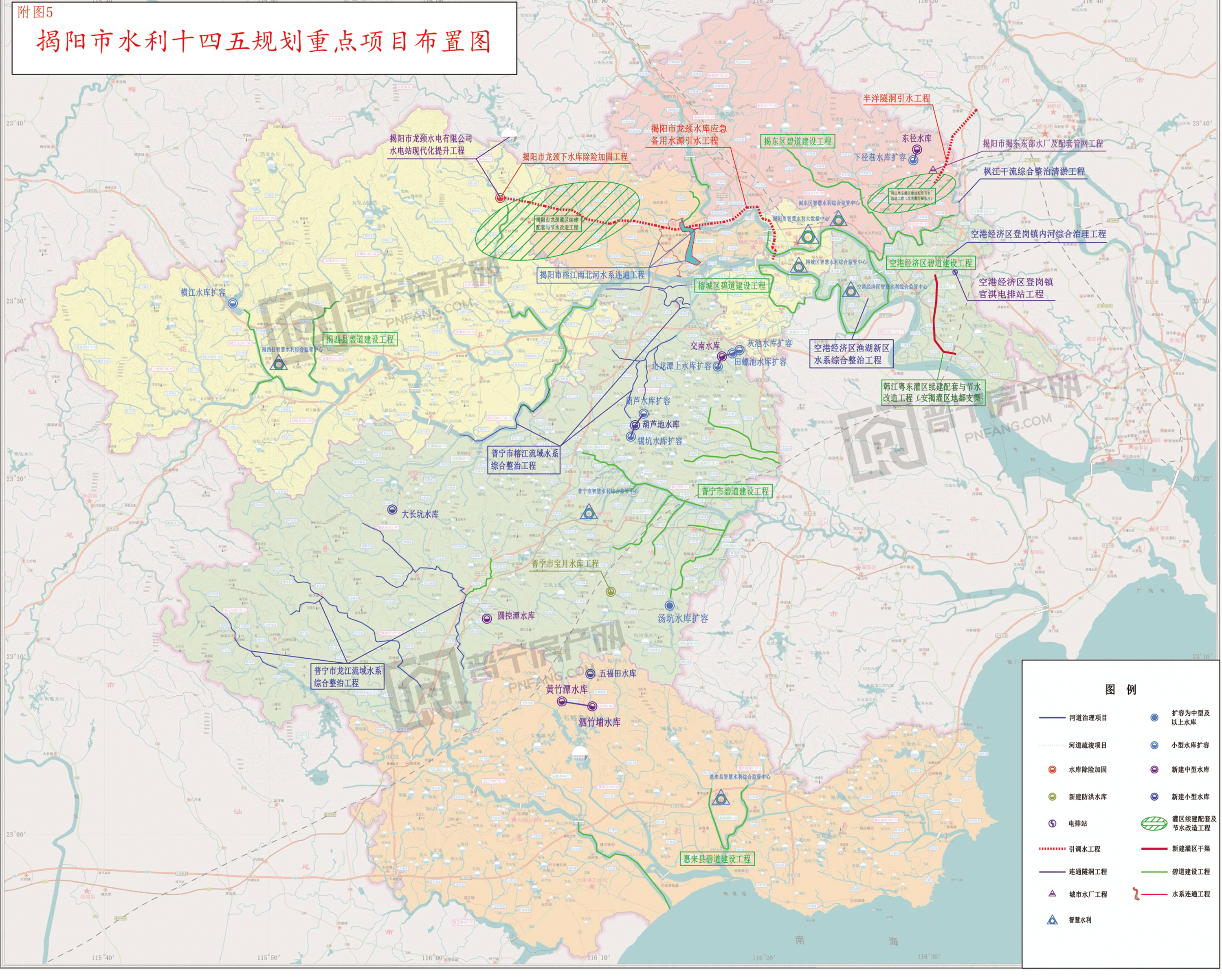Click the legend hatched 灌区续建配套 ellipse
Image resolution: width=1222 pixels, height=980 pixels.
[1154, 824]
